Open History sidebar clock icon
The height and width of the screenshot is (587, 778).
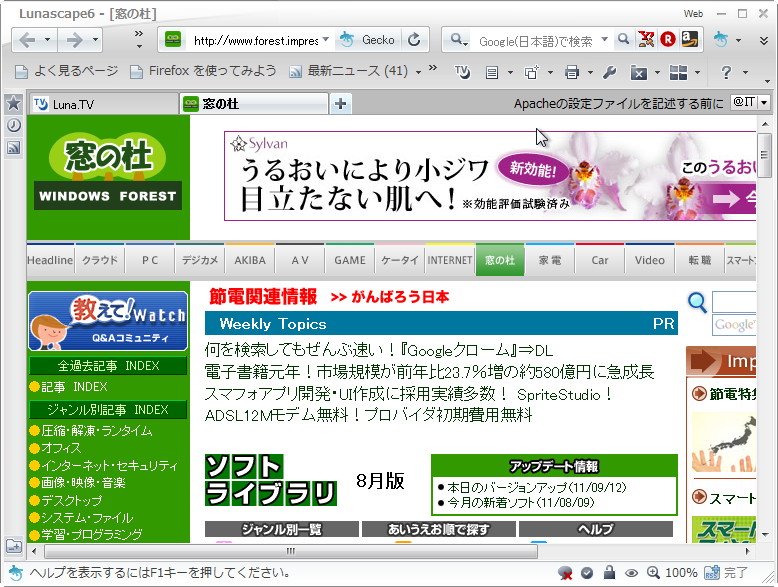[x=13, y=126]
